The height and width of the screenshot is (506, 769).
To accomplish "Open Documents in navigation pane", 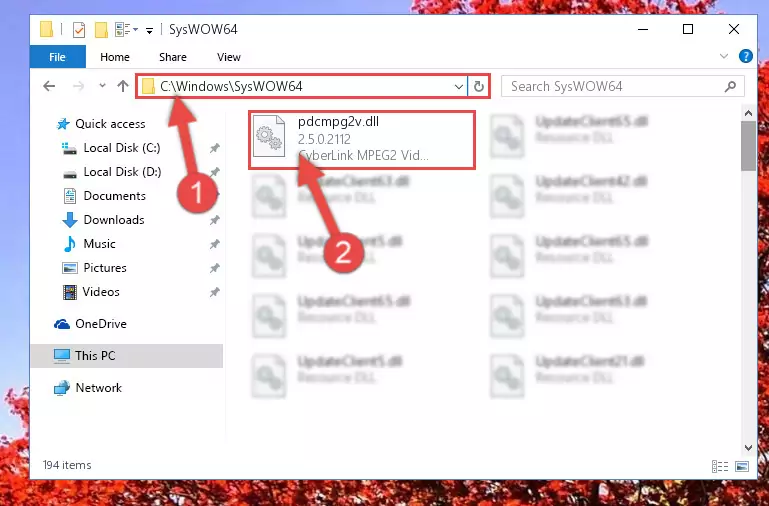I will click(114, 196).
